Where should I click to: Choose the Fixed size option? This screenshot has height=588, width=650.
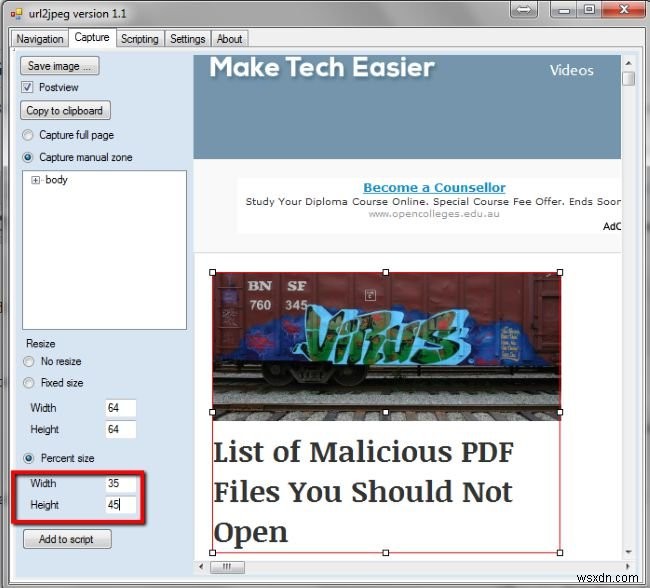click(x=29, y=383)
